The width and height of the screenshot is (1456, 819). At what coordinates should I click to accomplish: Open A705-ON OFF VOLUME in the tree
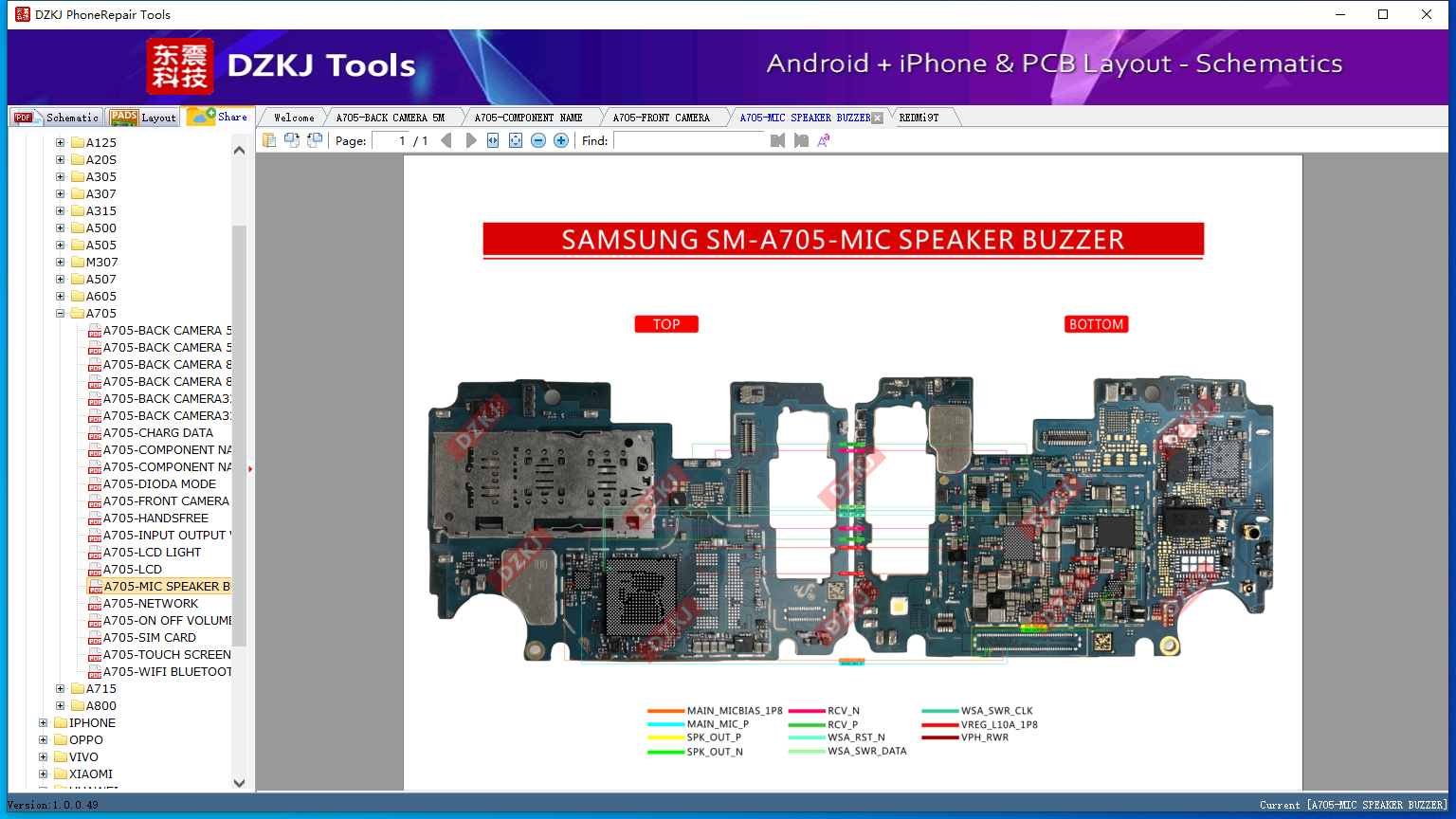(x=167, y=621)
